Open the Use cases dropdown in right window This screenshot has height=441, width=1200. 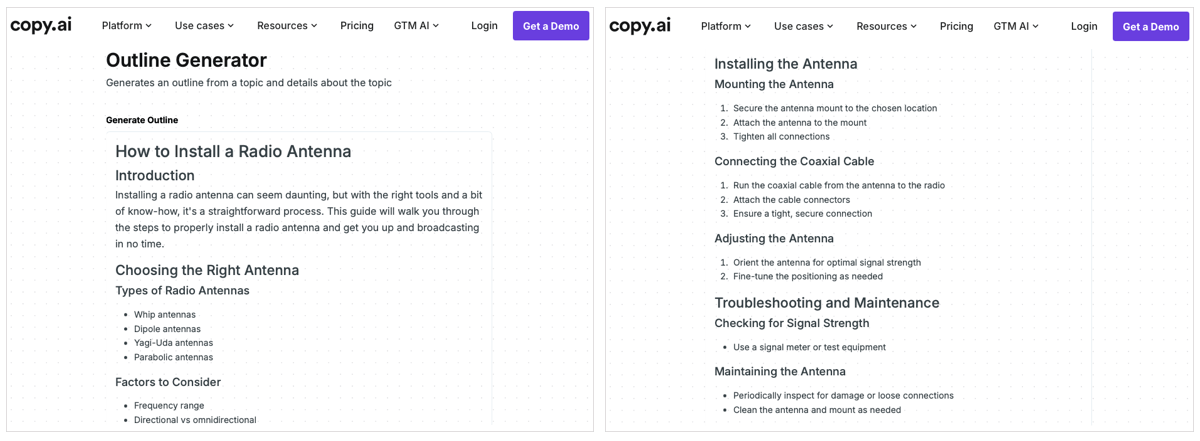[803, 26]
